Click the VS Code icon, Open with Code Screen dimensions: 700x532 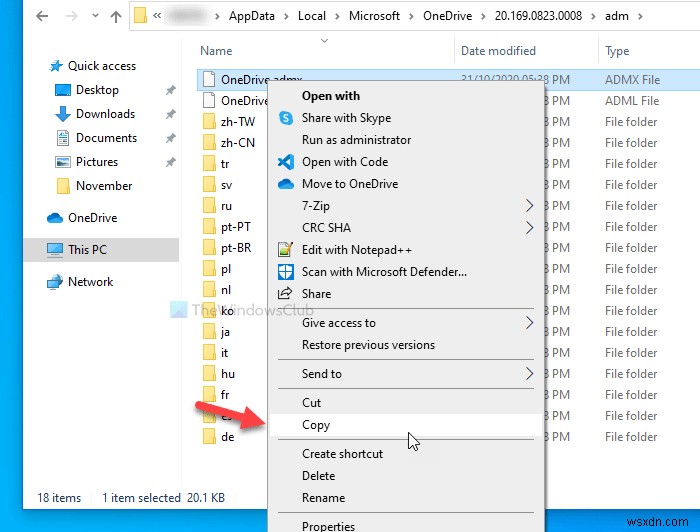tap(286, 162)
